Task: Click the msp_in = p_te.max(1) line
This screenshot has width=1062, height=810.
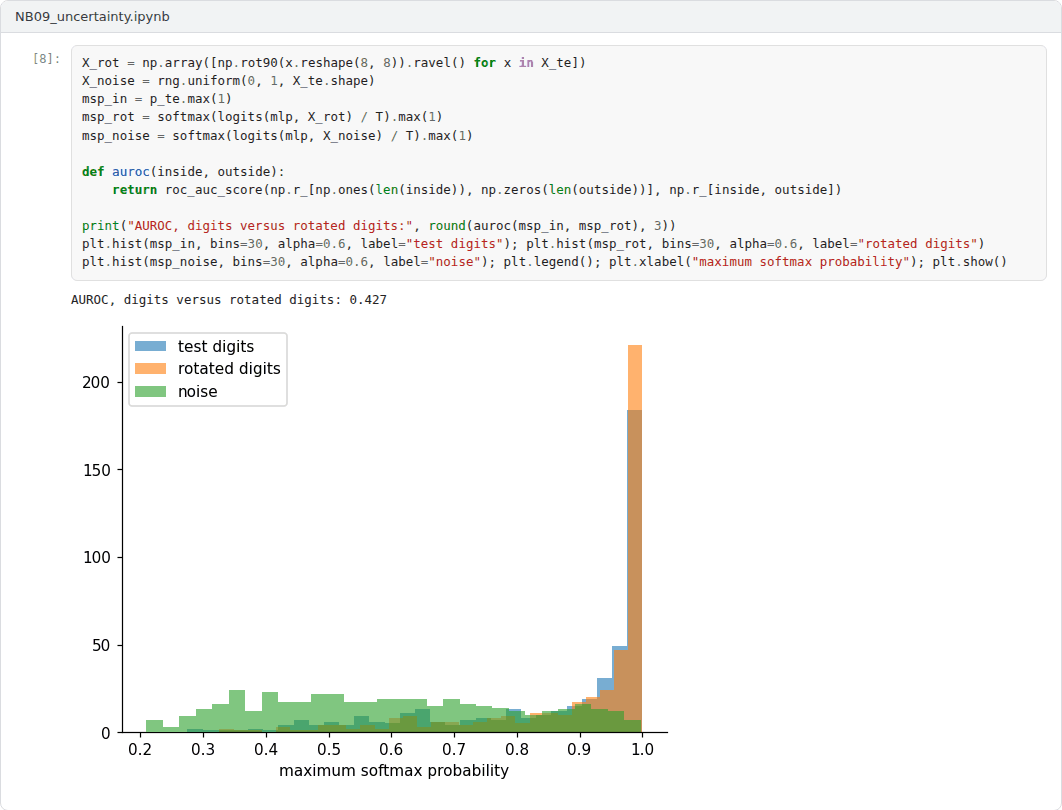Action: click(x=156, y=99)
